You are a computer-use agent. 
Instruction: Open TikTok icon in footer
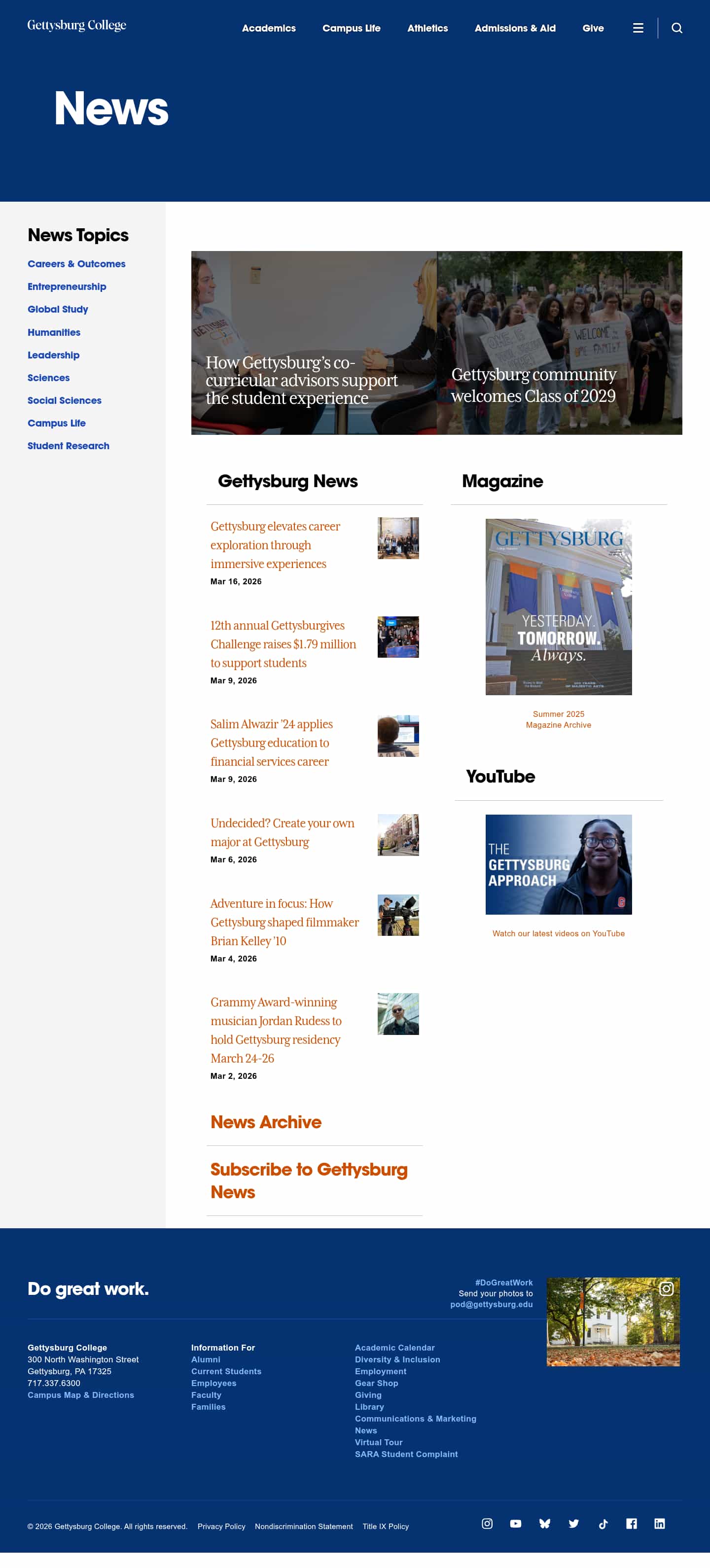coord(603,1523)
